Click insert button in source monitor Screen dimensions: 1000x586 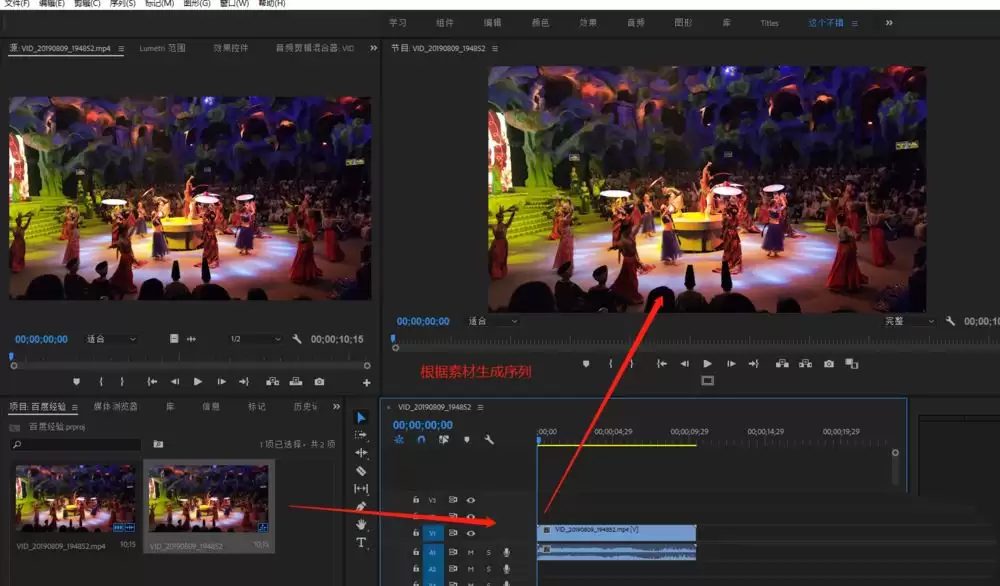click(272, 381)
